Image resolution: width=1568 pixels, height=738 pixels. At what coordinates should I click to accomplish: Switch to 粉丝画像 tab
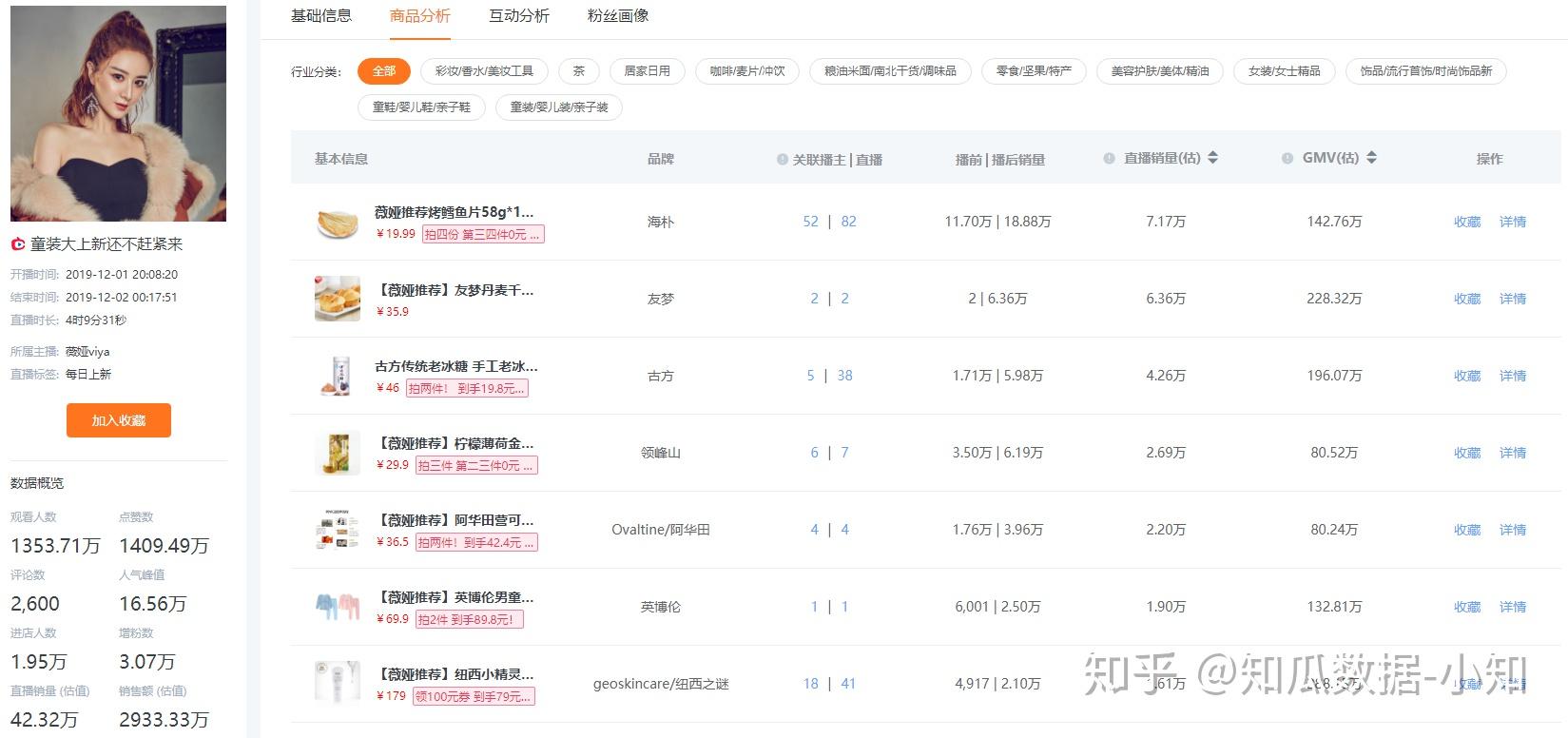[618, 16]
